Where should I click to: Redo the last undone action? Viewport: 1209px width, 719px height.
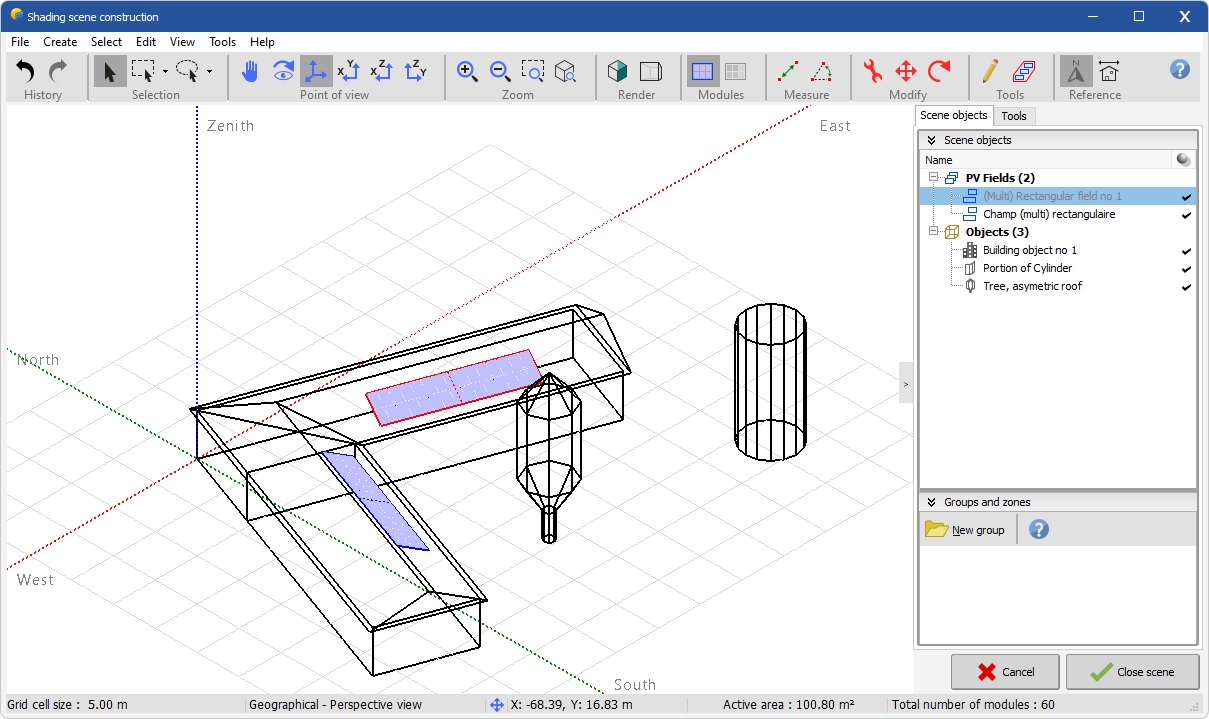tap(58, 71)
